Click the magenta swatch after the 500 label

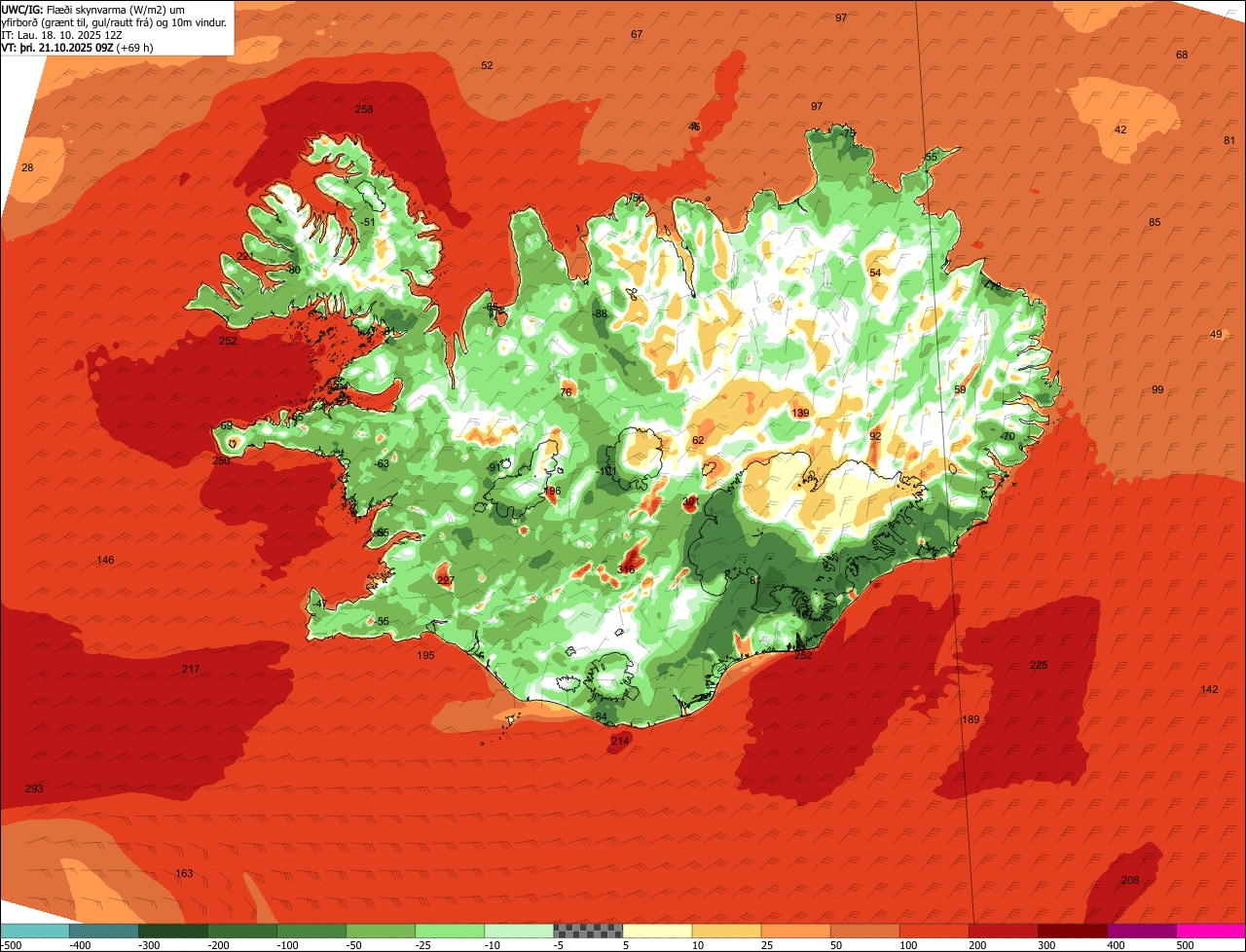pyautogui.click(x=1211, y=931)
